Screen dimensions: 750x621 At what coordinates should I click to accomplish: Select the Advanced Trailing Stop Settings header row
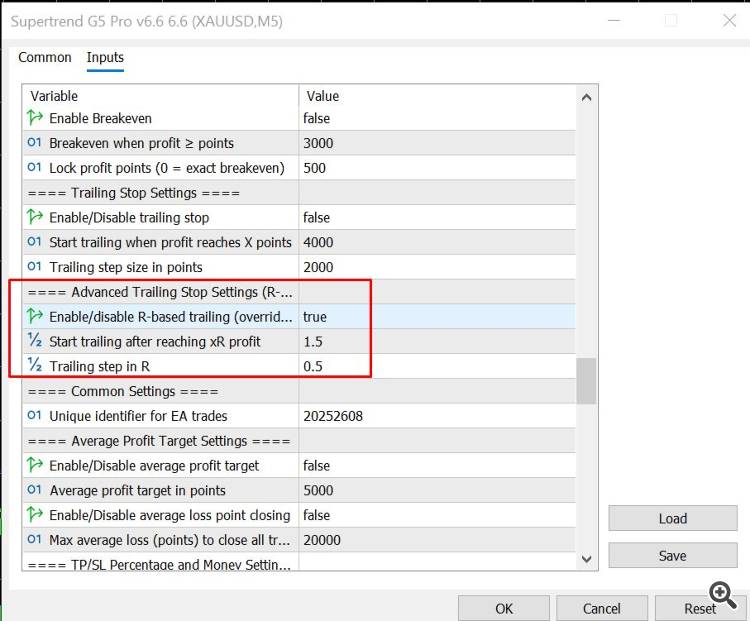(299, 292)
